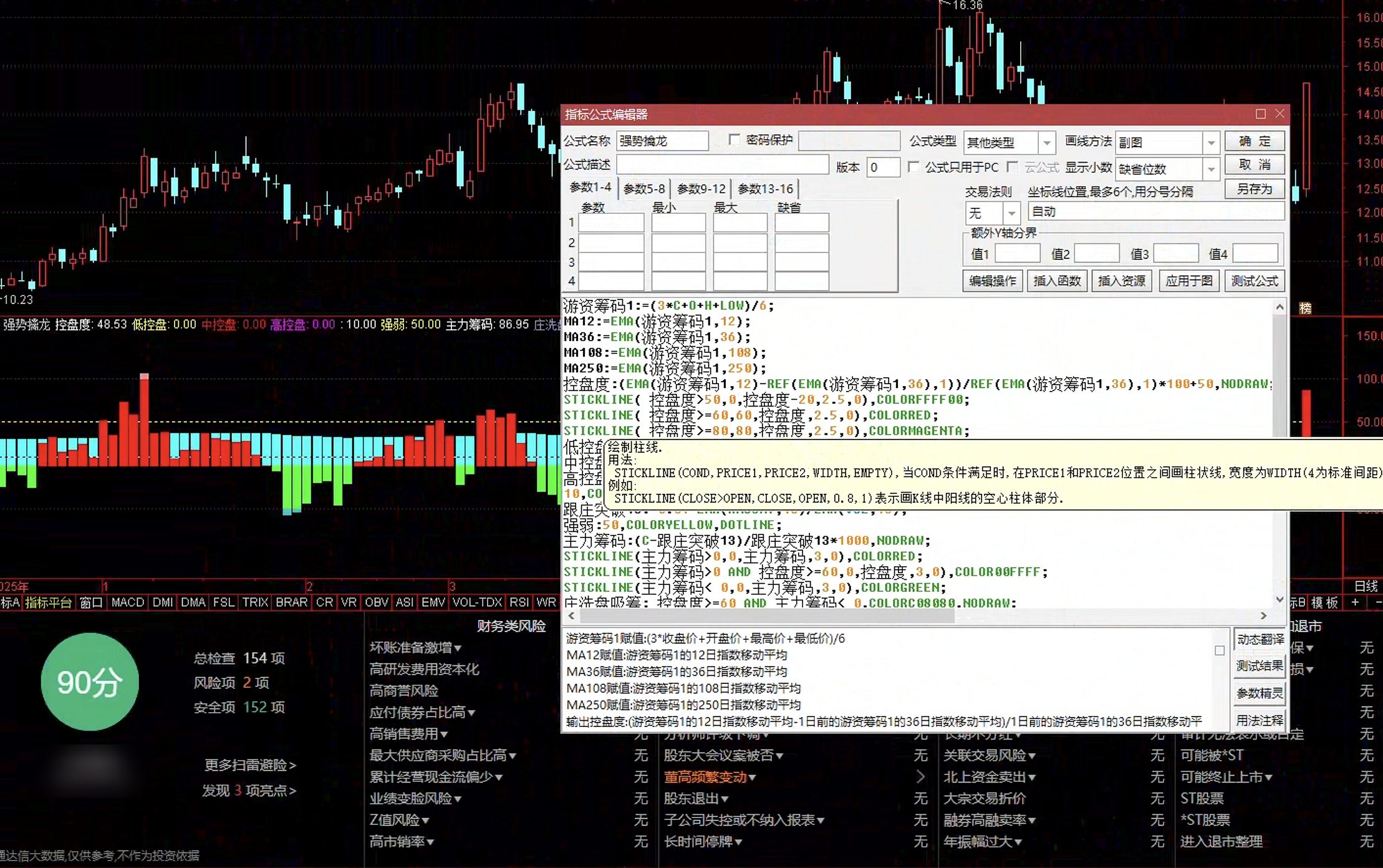Select the VOL-TDX indicator tab

477,602
